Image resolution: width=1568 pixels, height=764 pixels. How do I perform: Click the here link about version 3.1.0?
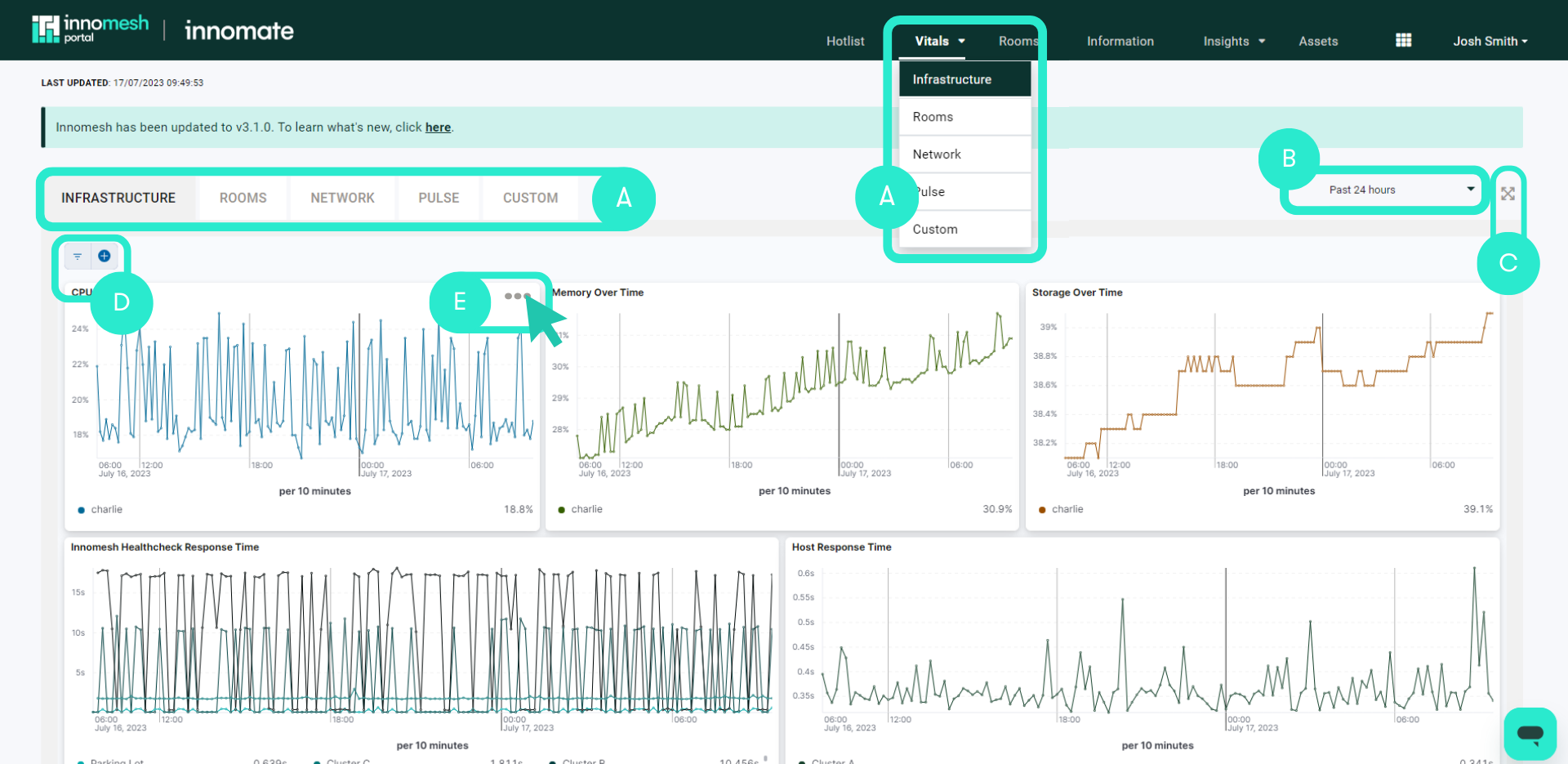click(438, 127)
